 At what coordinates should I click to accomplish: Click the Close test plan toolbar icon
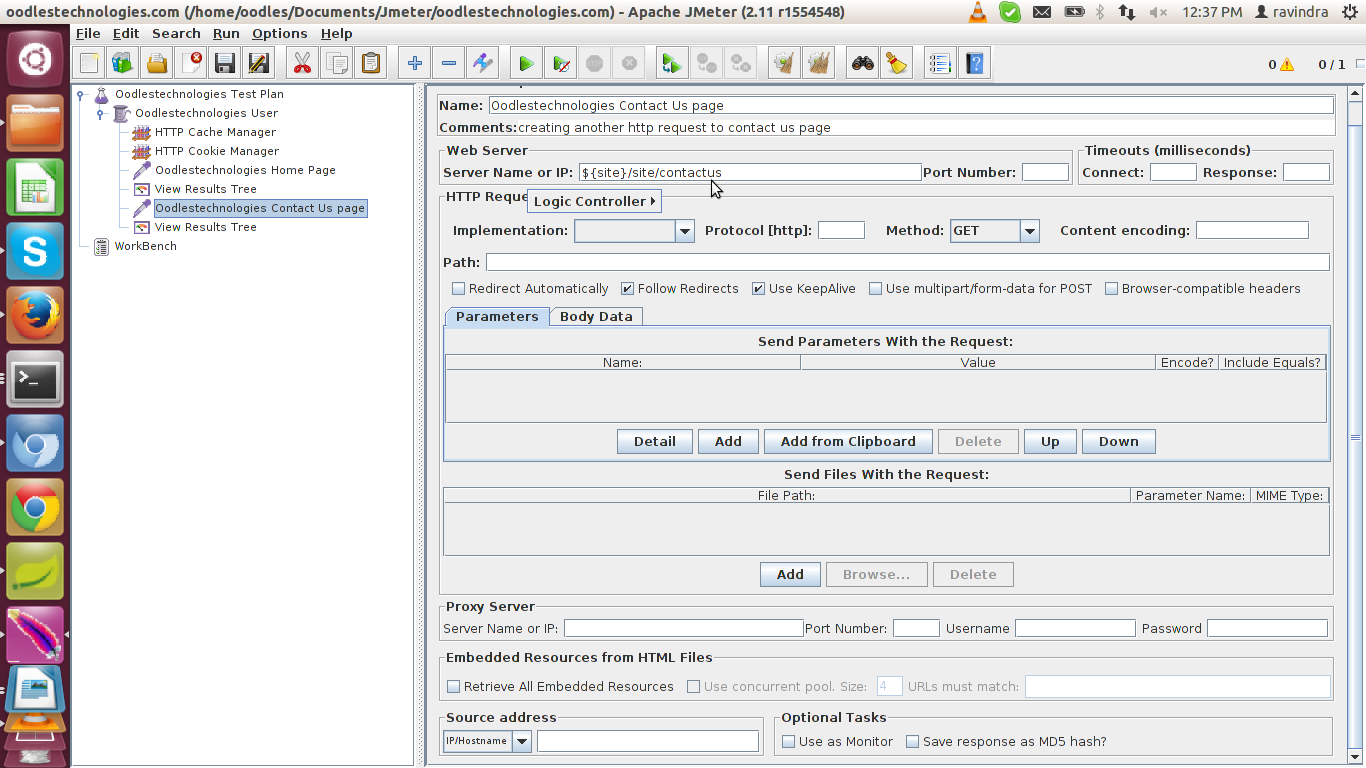[191, 64]
